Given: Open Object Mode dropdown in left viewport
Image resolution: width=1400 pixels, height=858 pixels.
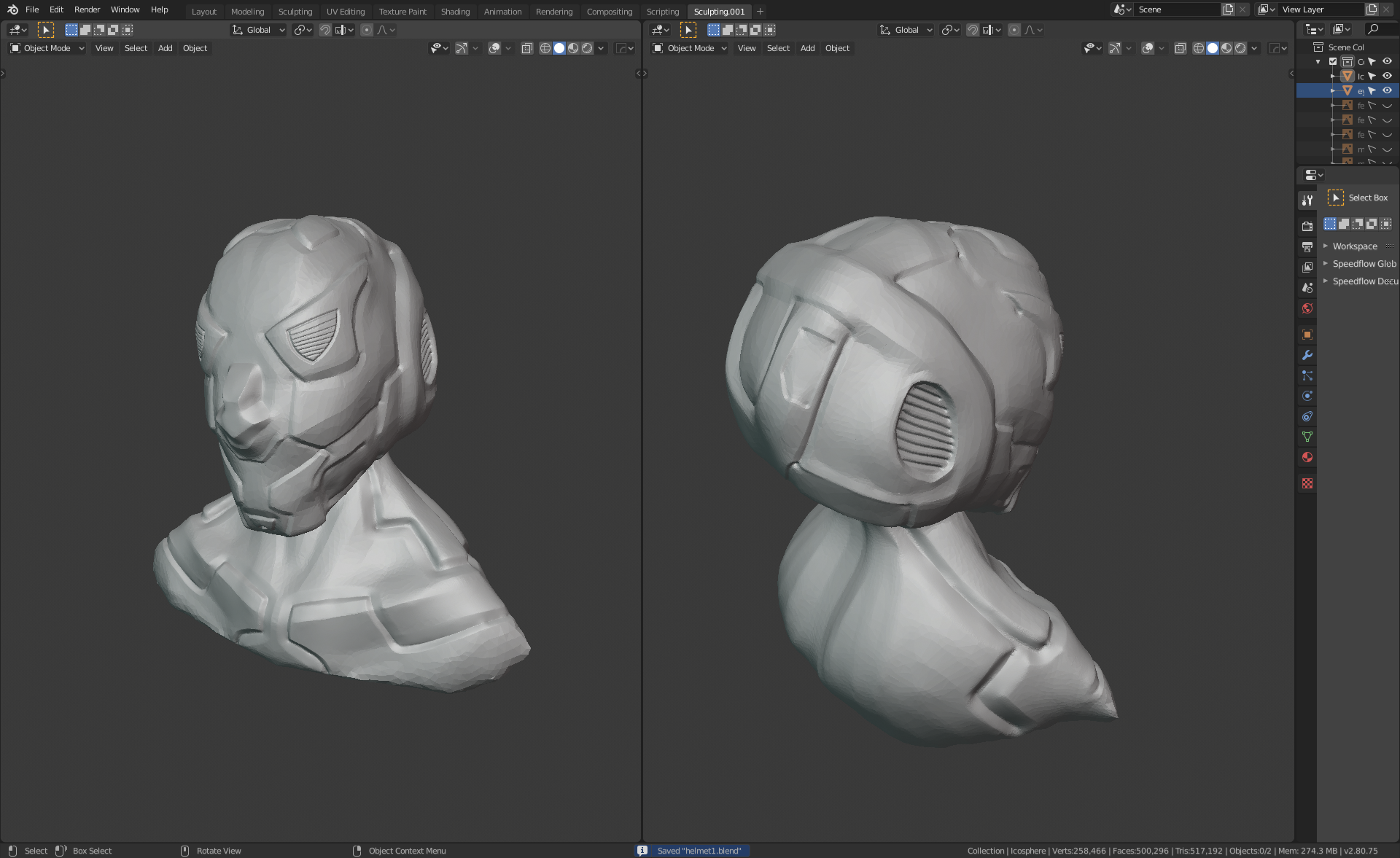Looking at the screenshot, I should (x=47, y=48).
